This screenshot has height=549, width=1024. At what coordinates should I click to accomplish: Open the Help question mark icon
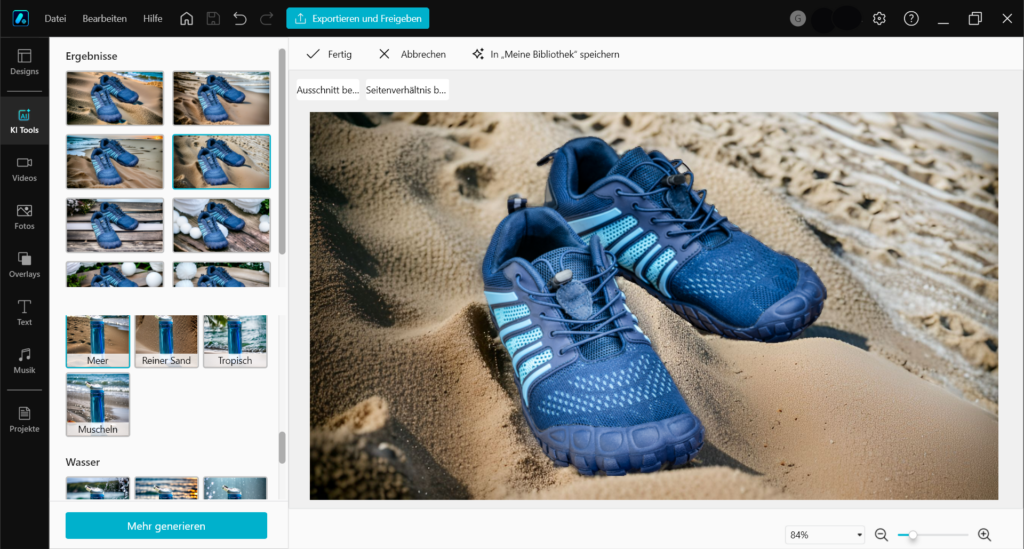tap(911, 19)
